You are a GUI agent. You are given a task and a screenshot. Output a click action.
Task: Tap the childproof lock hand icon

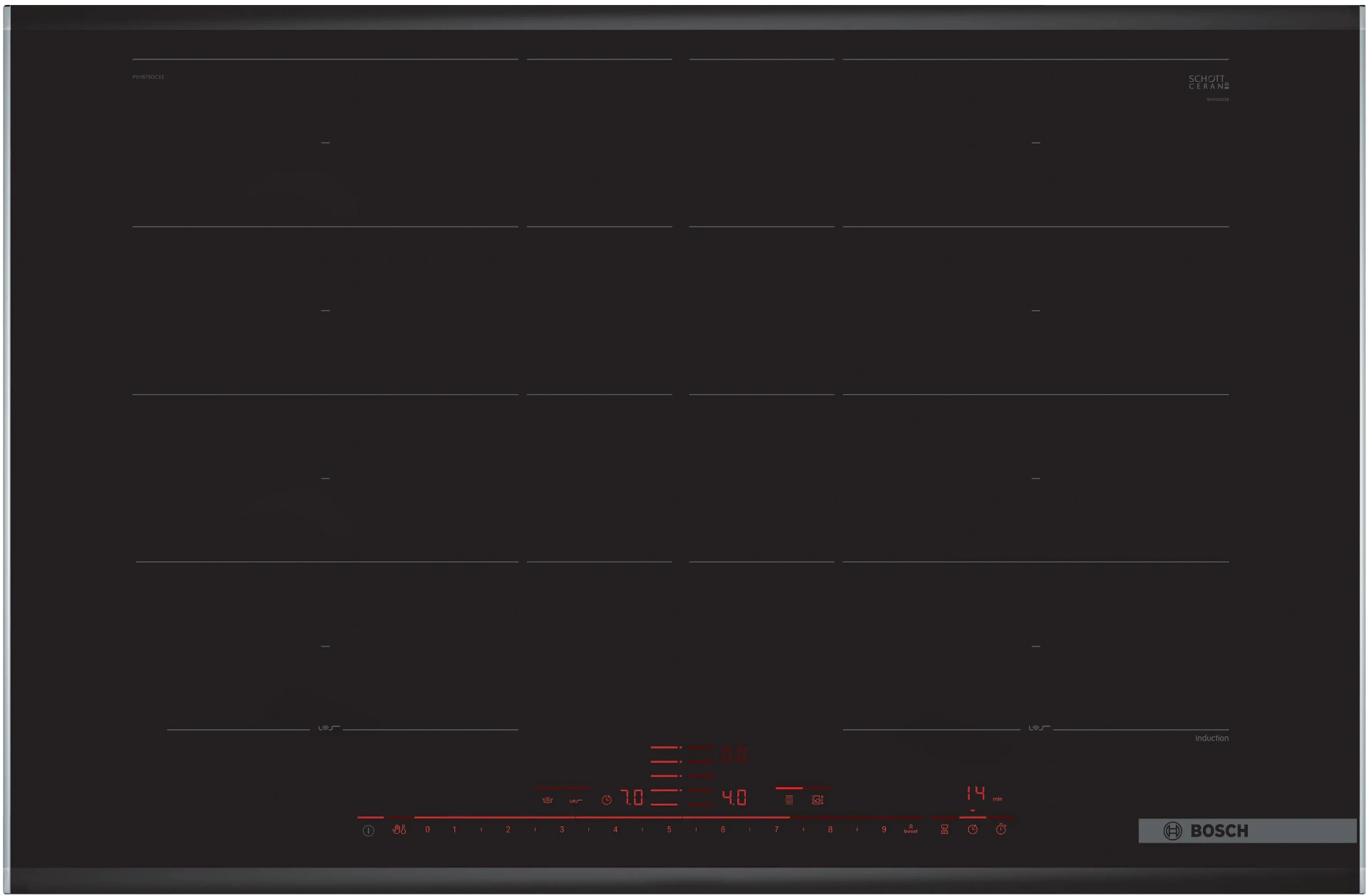tap(399, 830)
